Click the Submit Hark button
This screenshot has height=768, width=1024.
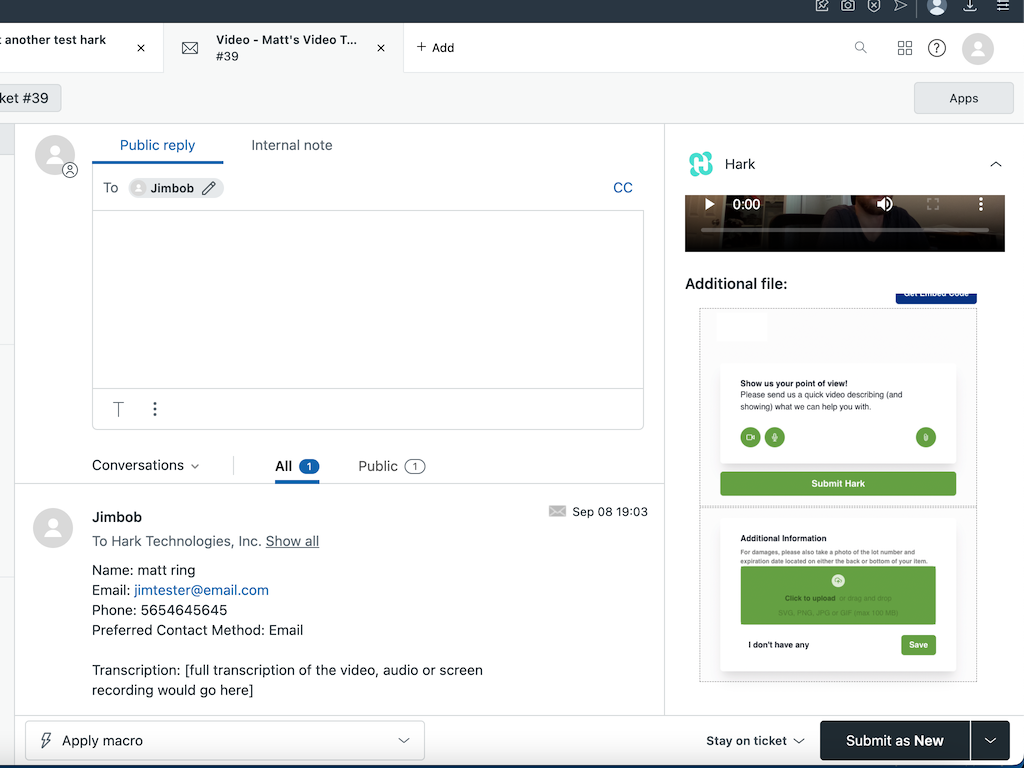coord(838,484)
